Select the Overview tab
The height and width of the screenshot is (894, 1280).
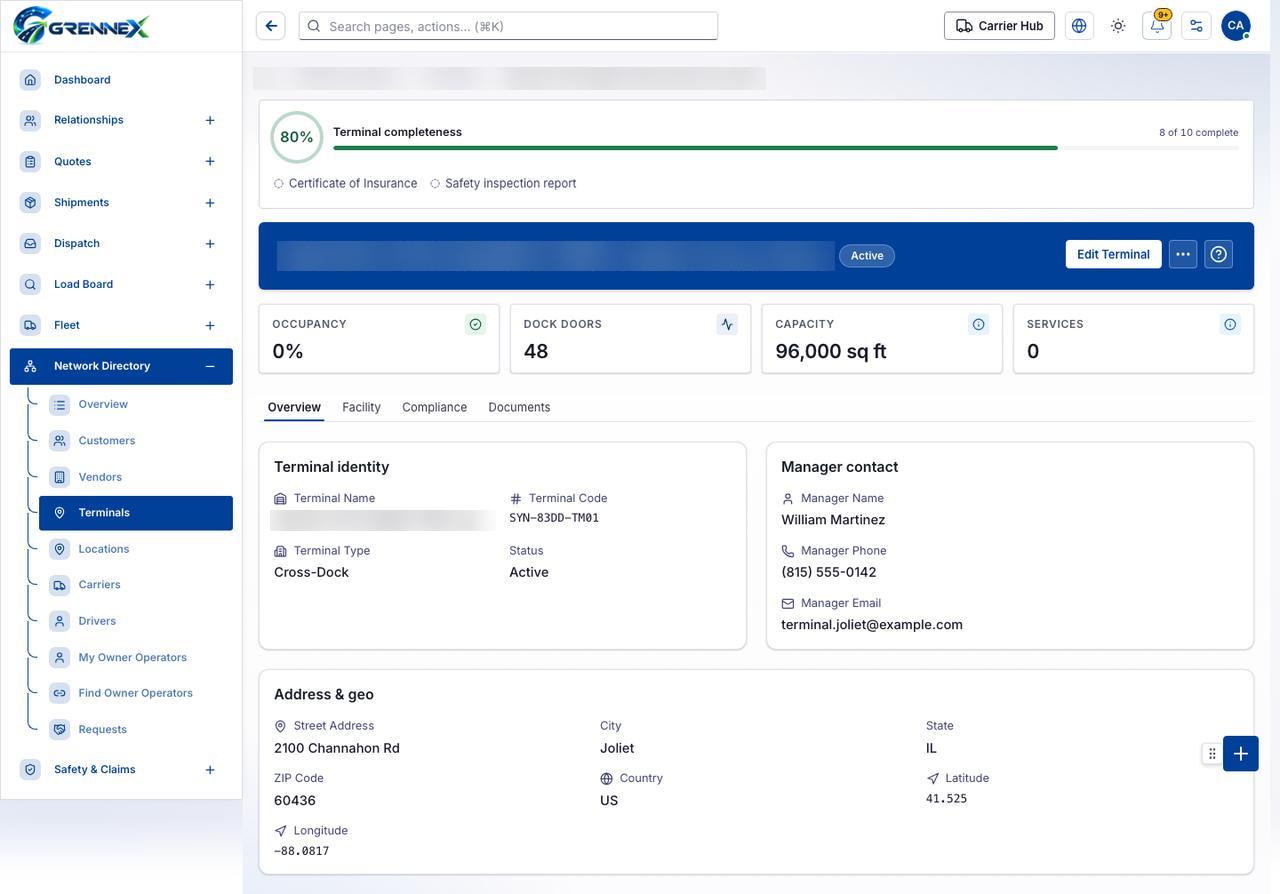coord(294,407)
